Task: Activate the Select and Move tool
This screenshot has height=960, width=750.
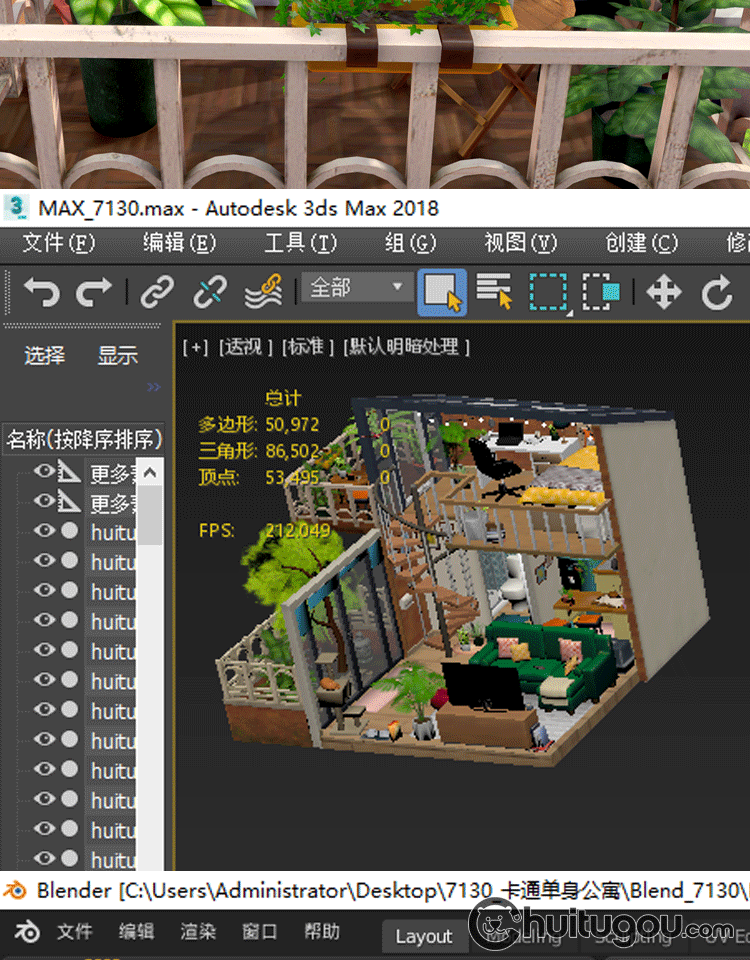Action: (x=664, y=292)
